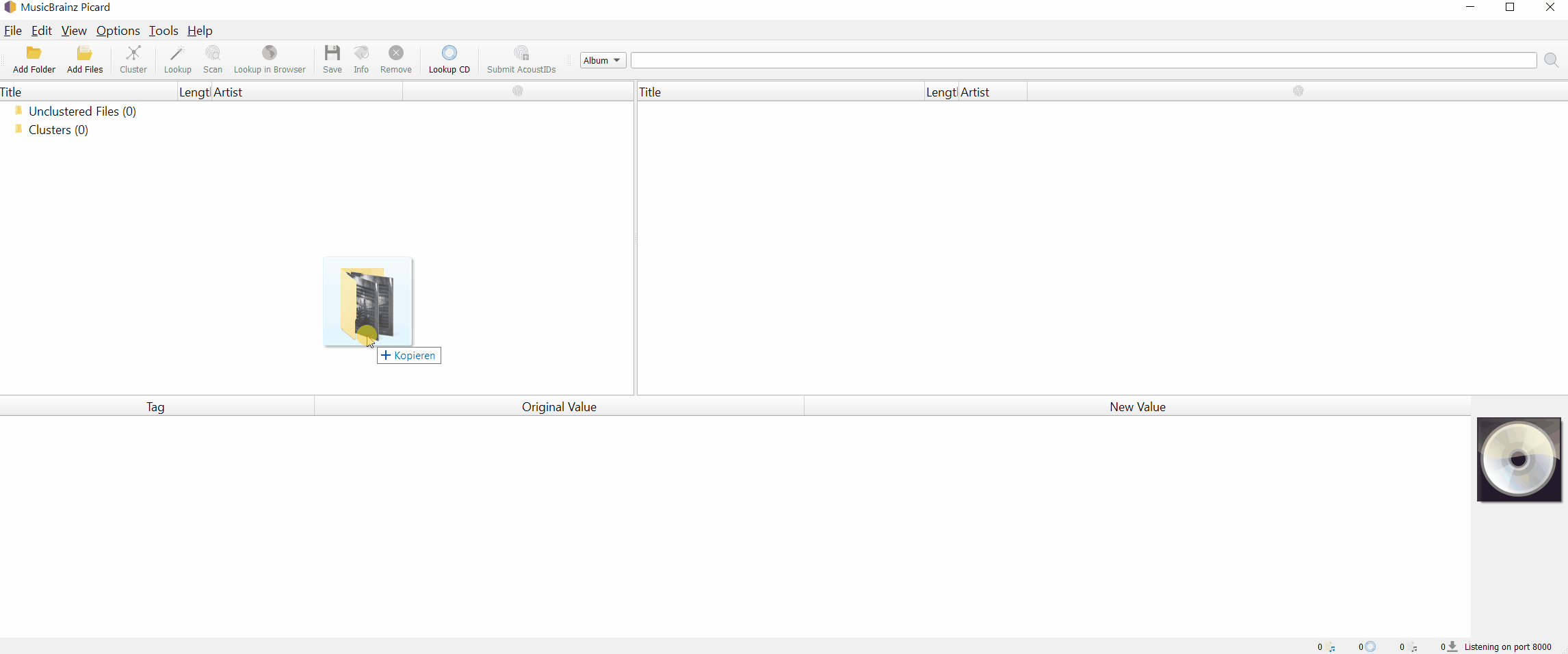Select the Clusters tree item
The width and height of the screenshot is (1568, 654).
(58, 130)
